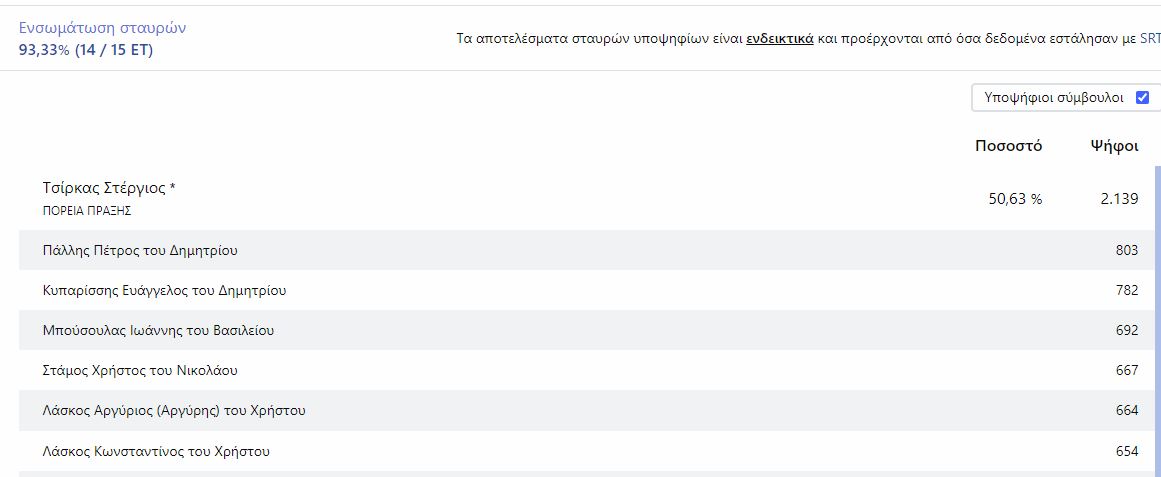Click the 50,63 % percentage value

(x=1015, y=199)
